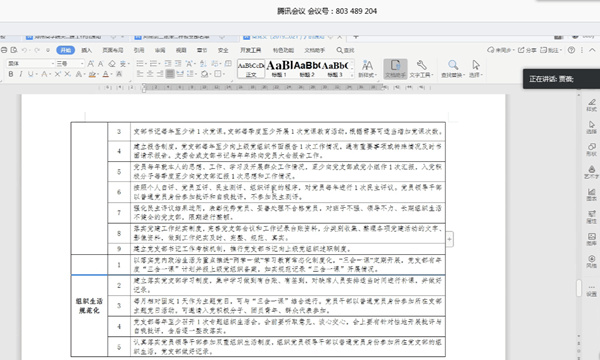Toggle the 文档助手 document assistant ribbon button
Image resolution: width=600 pixels, height=360 pixels.
click(x=395, y=69)
